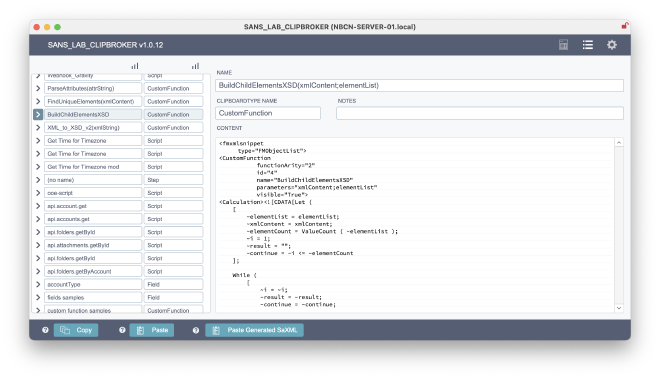Open the settings gear in header
This screenshot has height=379, width=660.
click(612, 45)
